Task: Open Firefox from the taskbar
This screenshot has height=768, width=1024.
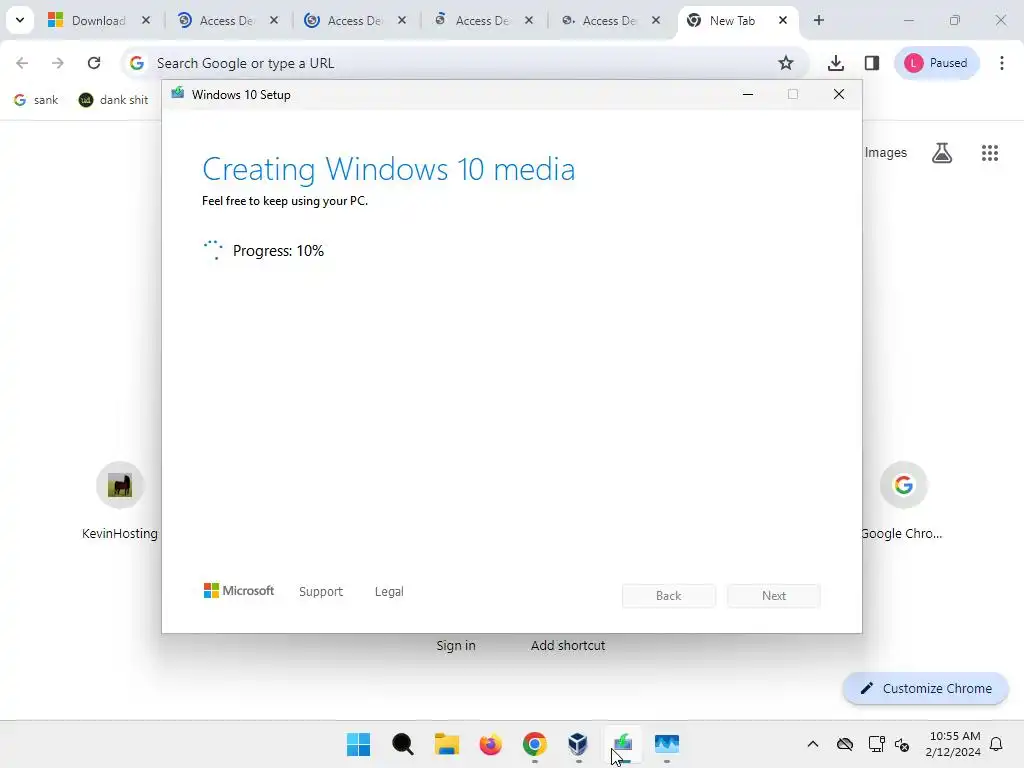Action: coord(490,744)
